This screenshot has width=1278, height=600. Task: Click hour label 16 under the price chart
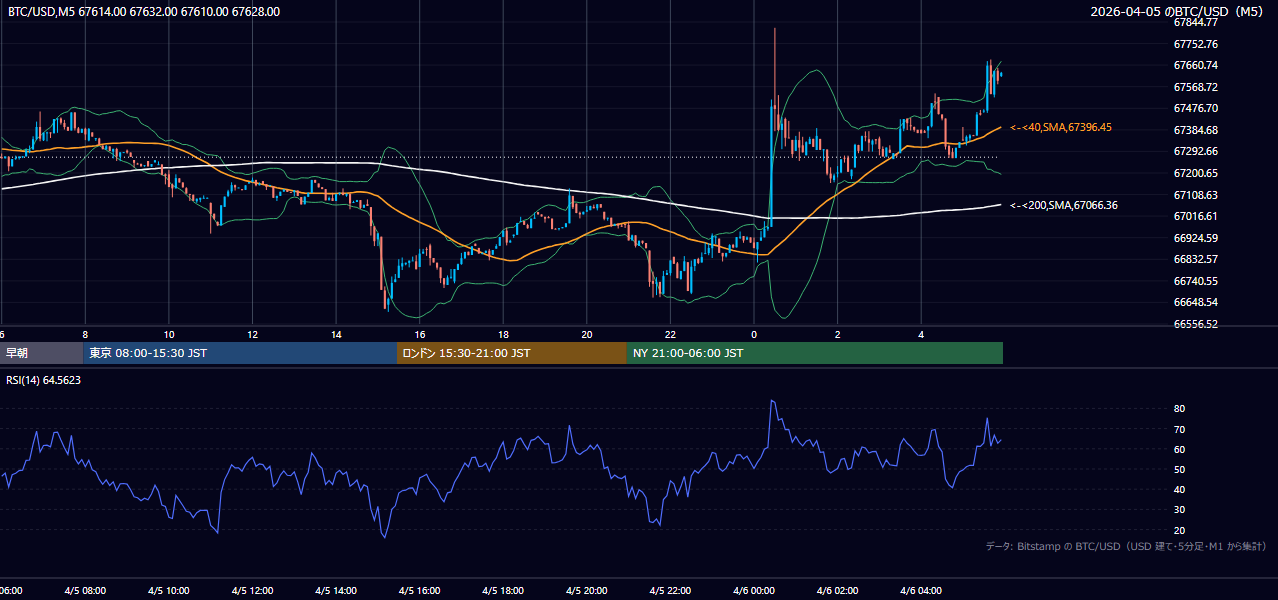click(x=420, y=335)
